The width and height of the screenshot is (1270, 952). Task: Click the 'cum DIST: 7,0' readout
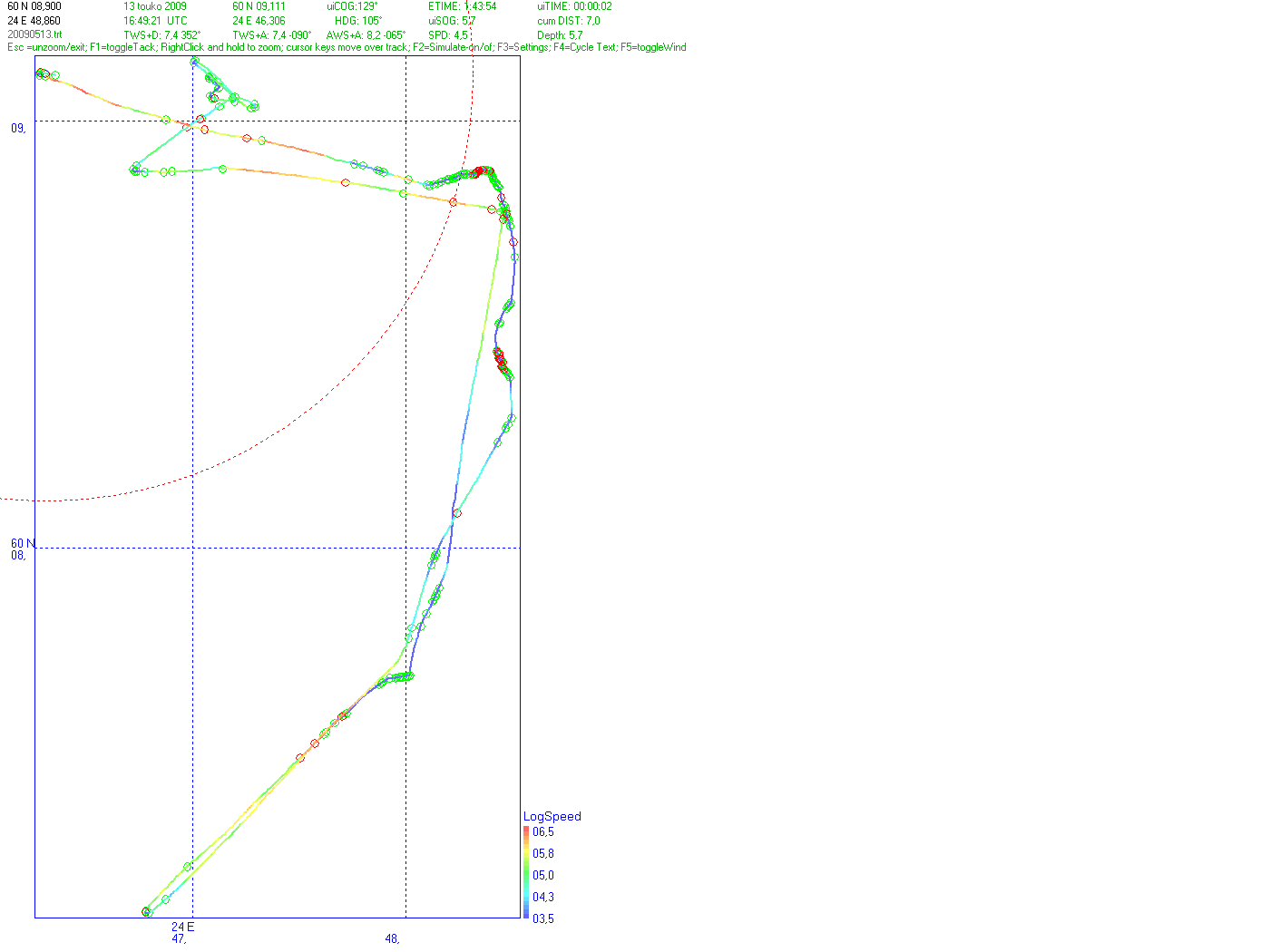pos(568,21)
